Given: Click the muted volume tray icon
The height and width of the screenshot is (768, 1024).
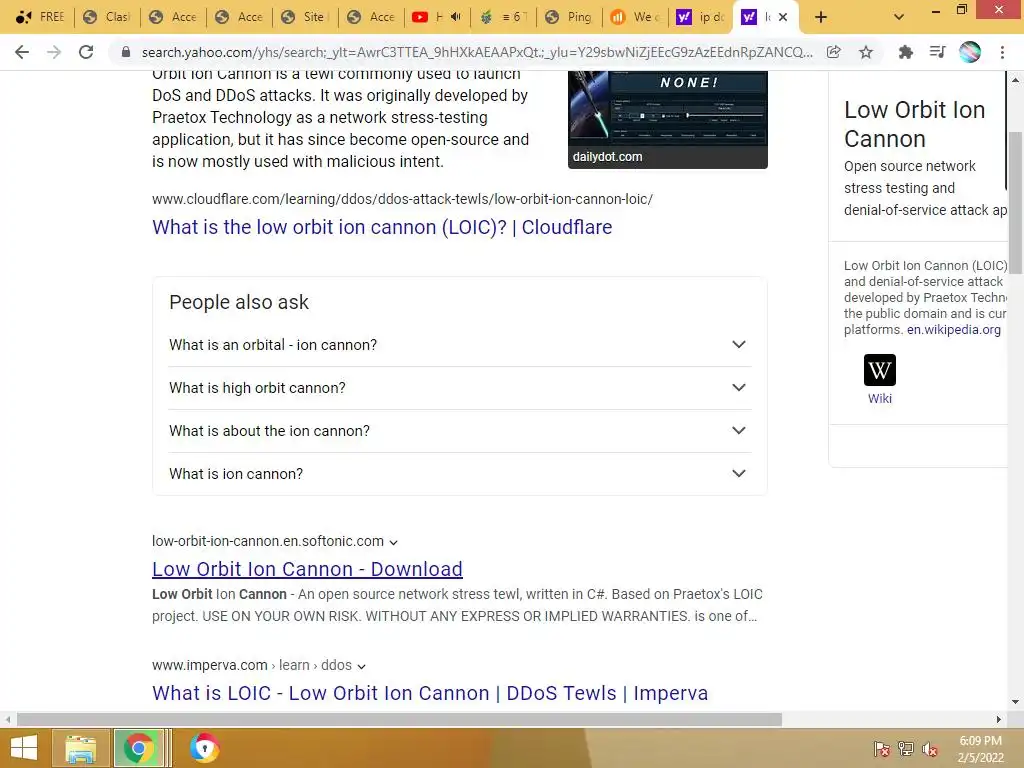Looking at the screenshot, I should coord(930,749).
